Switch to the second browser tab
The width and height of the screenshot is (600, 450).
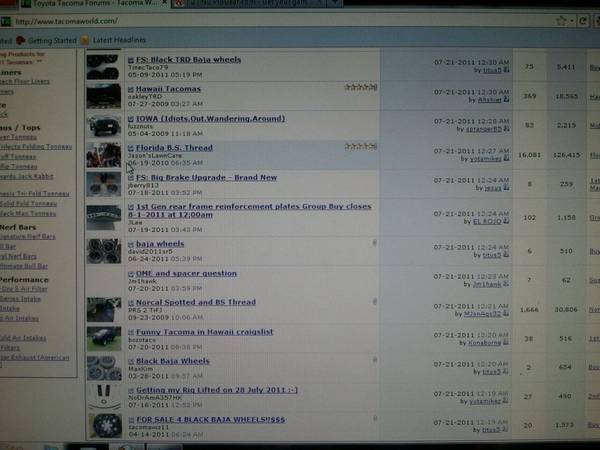click(249, 4)
